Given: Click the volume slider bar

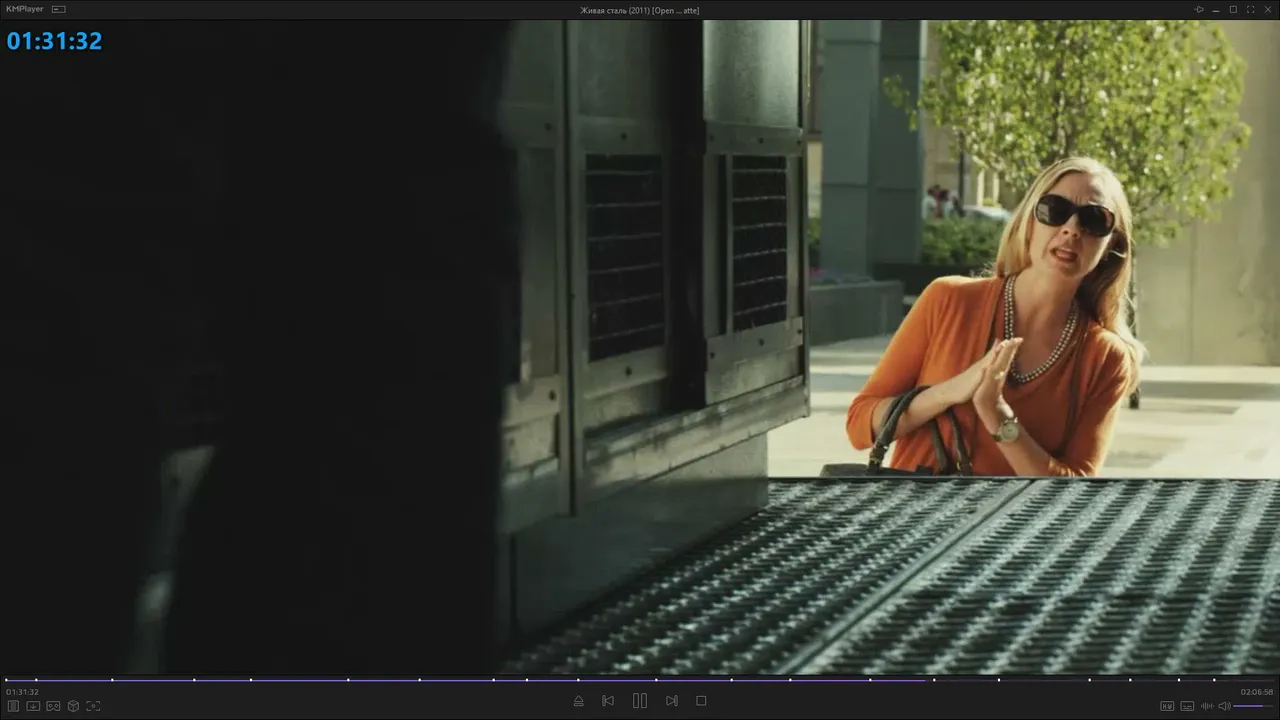Looking at the screenshot, I should [x=1254, y=706].
